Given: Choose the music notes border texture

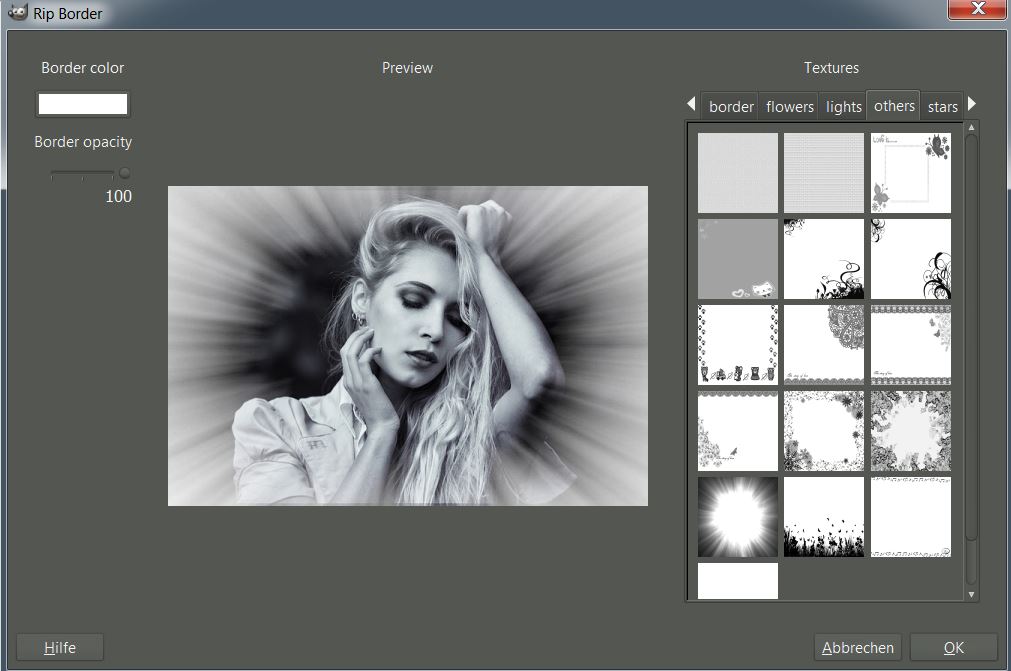Looking at the screenshot, I should [x=910, y=516].
